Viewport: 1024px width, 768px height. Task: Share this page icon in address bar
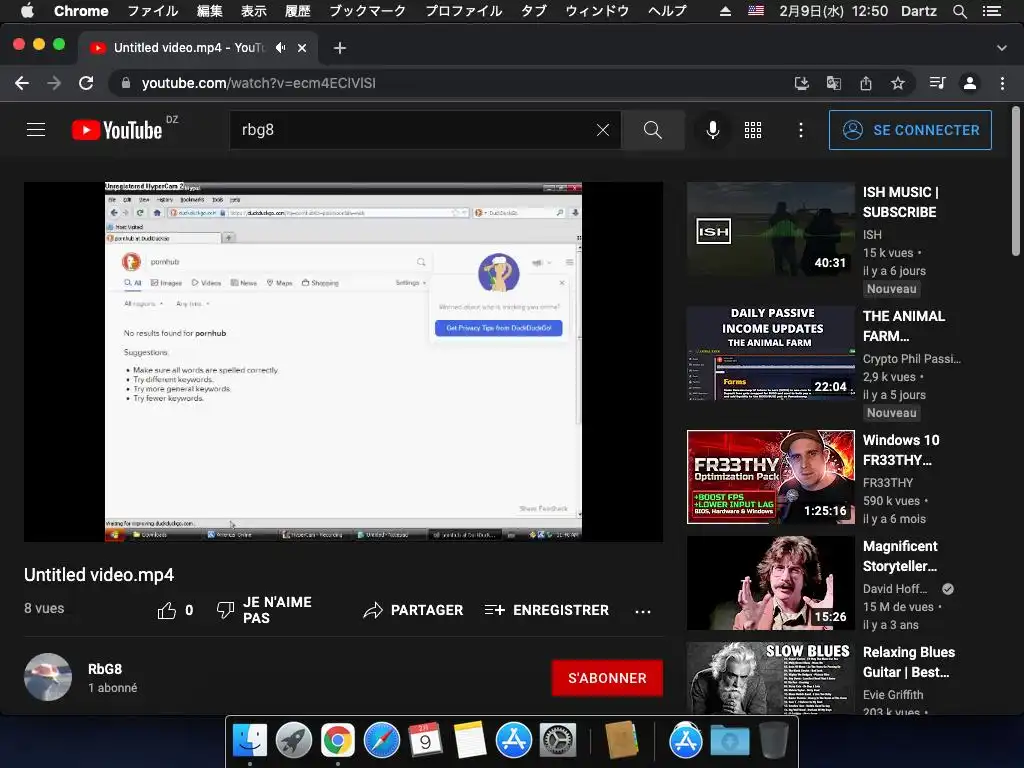click(866, 83)
